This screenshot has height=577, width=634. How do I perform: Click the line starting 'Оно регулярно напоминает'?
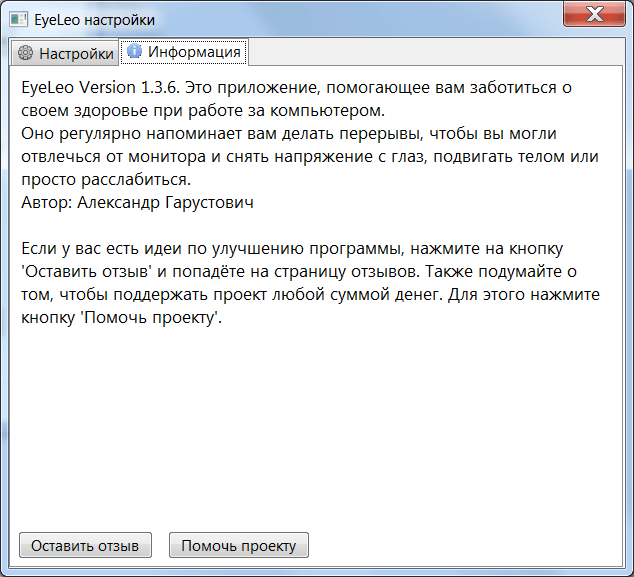click(289, 133)
